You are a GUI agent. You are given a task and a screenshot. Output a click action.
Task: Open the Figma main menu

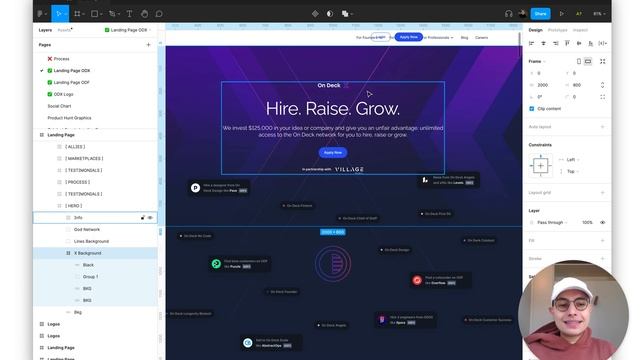tap(40, 14)
